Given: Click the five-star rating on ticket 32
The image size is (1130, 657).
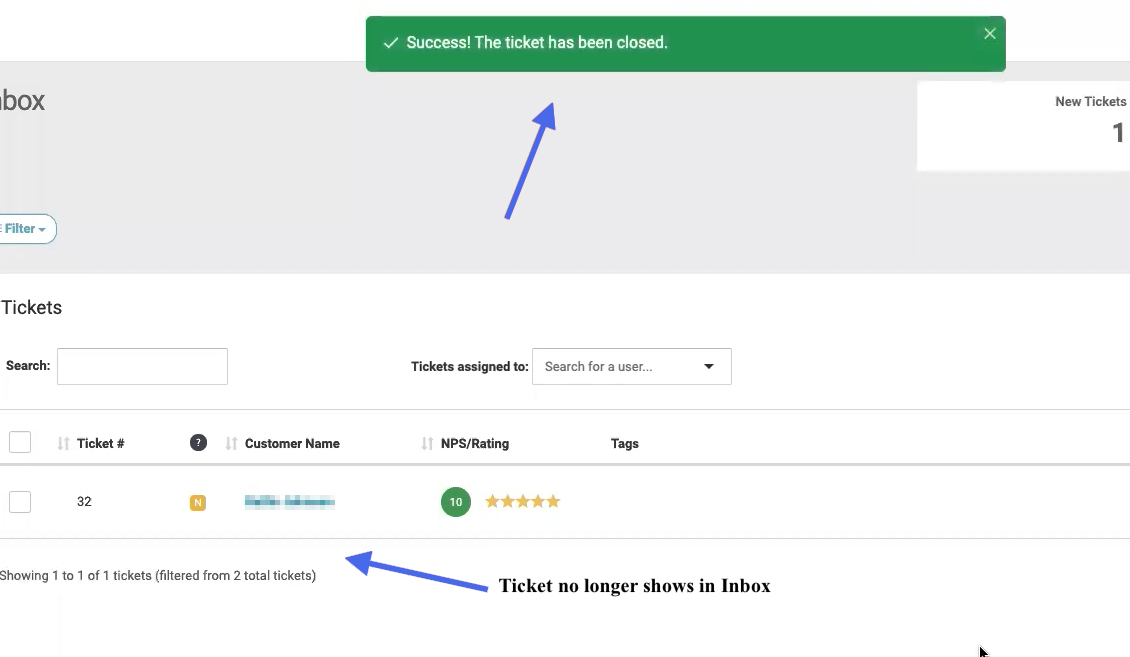Looking at the screenshot, I should pos(522,501).
